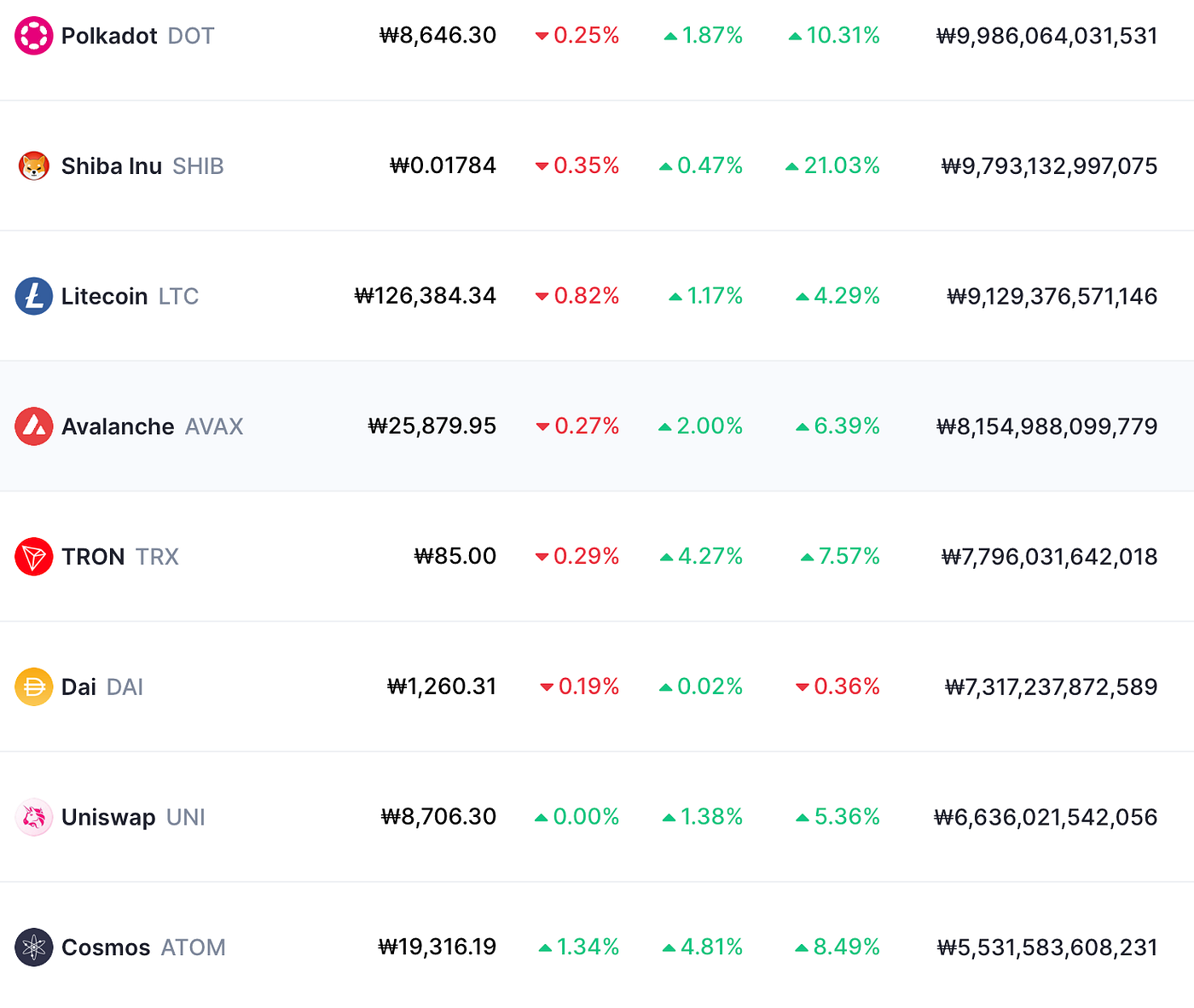Click Avalanche market cap ₩8,154,988,099,779
1194x1008 pixels.
tap(1046, 426)
